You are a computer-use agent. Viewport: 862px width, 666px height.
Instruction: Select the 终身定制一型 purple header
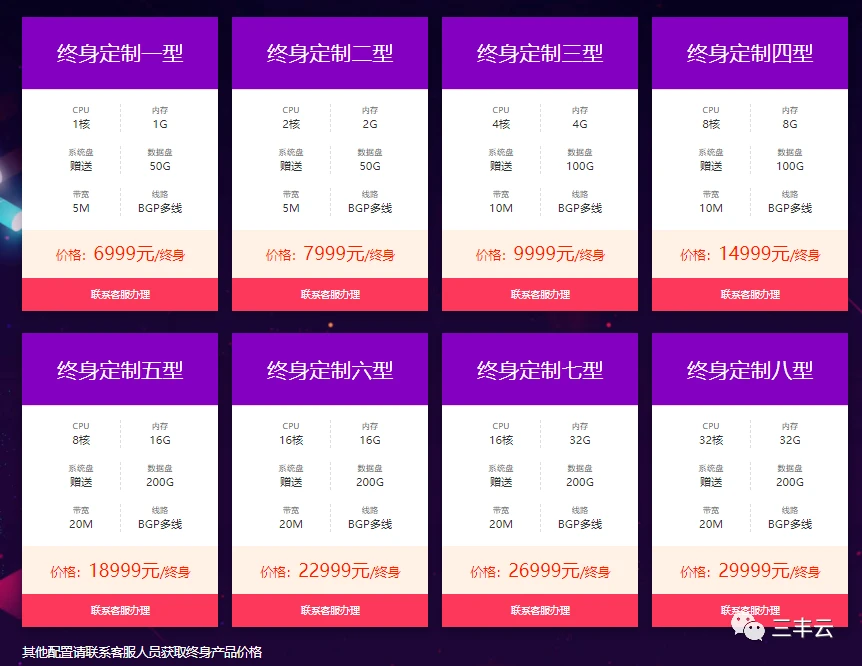(120, 53)
